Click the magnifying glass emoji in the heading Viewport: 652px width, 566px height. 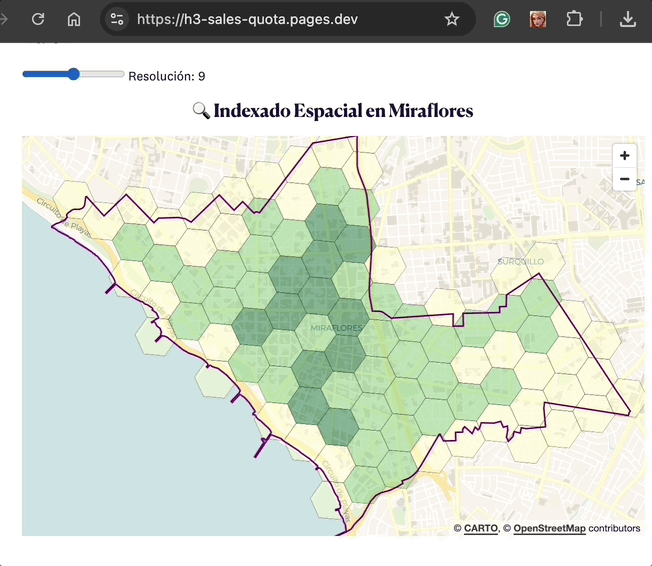200,111
